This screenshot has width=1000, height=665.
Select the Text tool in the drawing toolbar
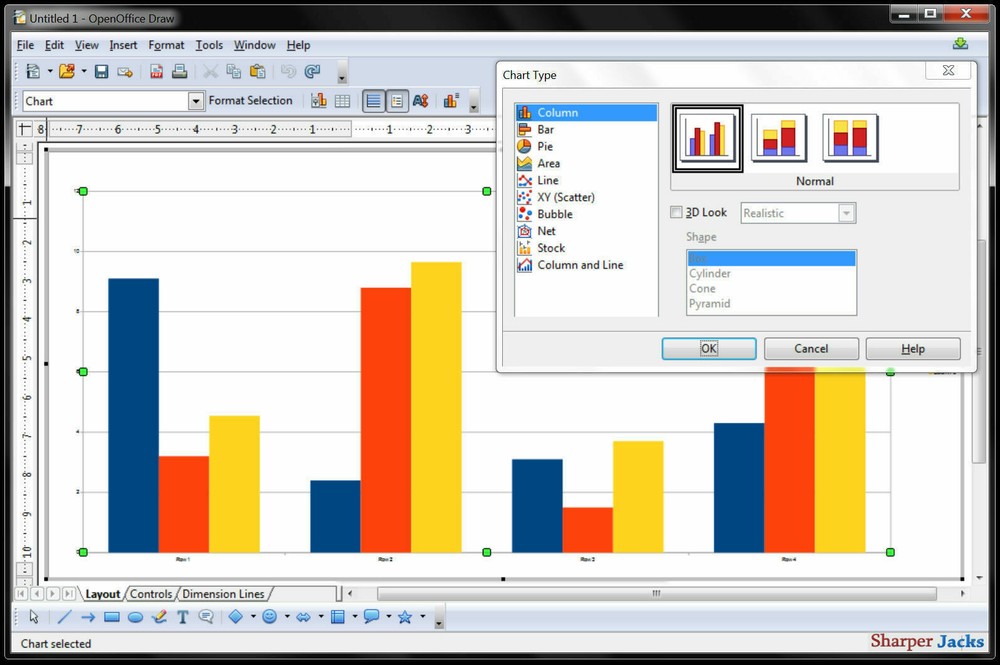click(x=182, y=617)
